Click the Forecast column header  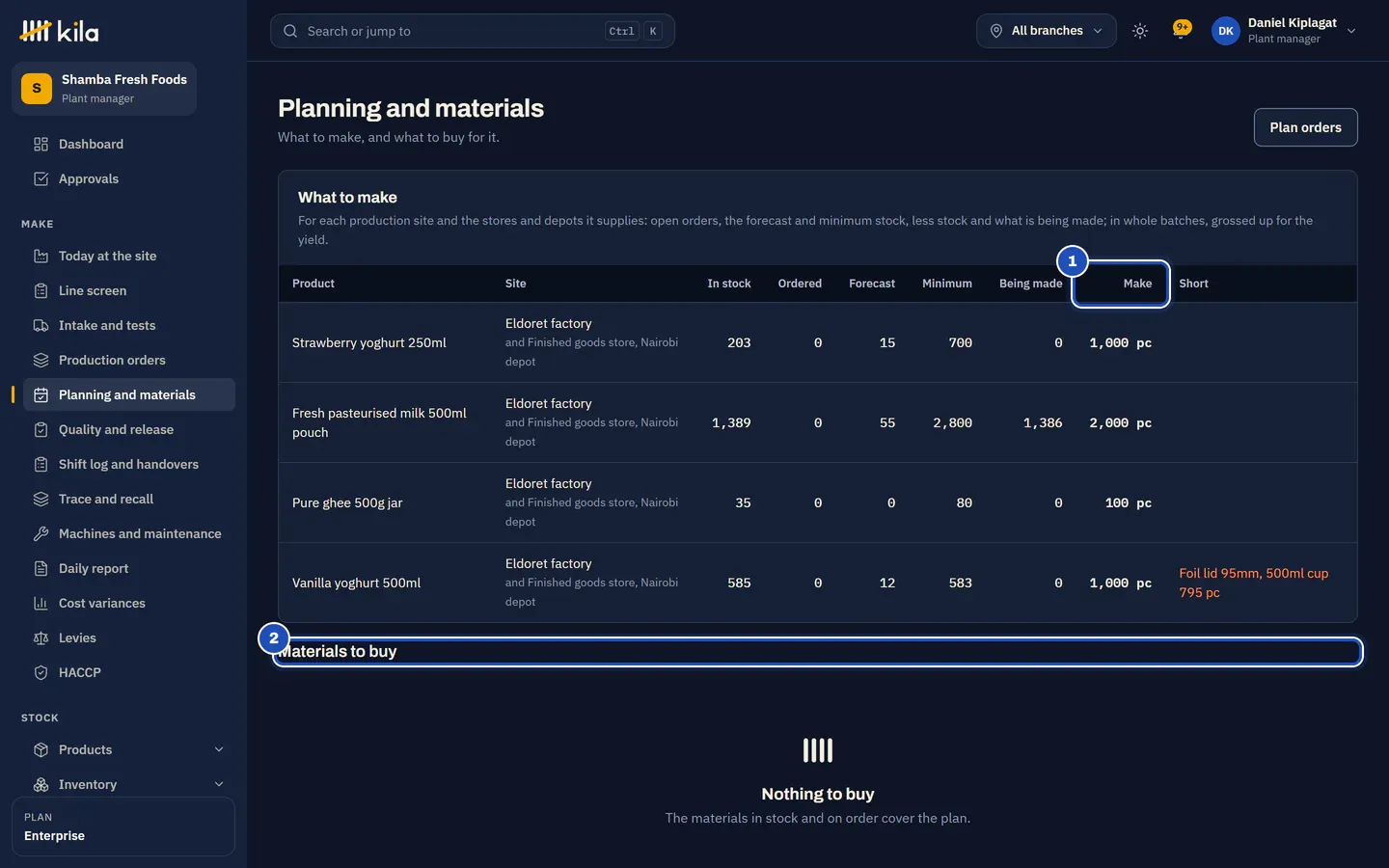coord(872,284)
